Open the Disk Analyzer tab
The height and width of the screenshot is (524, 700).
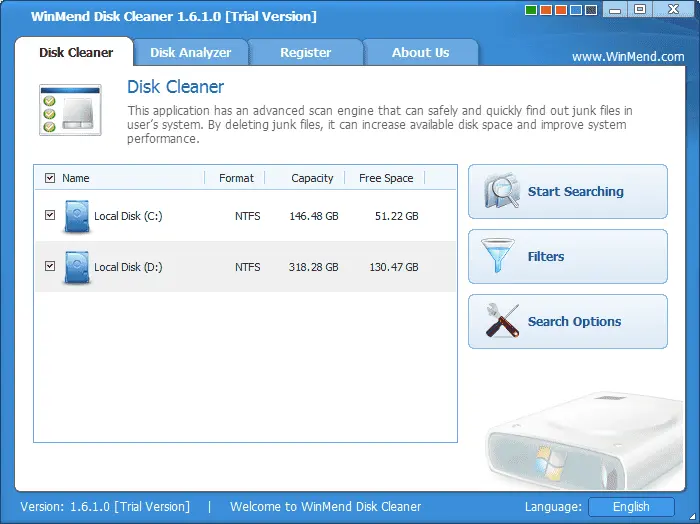click(x=191, y=53)
